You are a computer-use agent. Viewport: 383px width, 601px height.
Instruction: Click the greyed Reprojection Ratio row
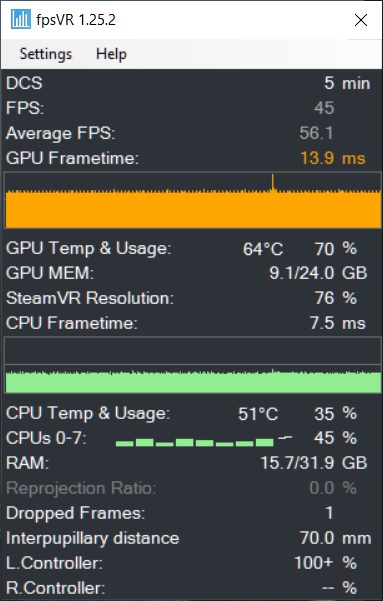tap(182, 488)
